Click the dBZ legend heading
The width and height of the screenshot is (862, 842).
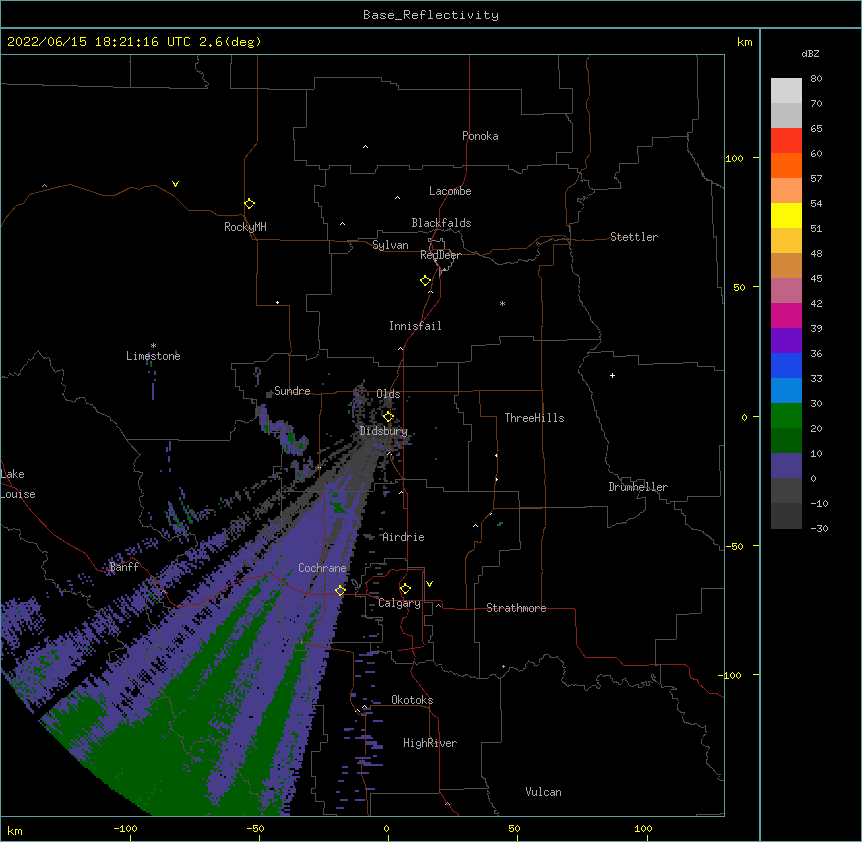810,54
